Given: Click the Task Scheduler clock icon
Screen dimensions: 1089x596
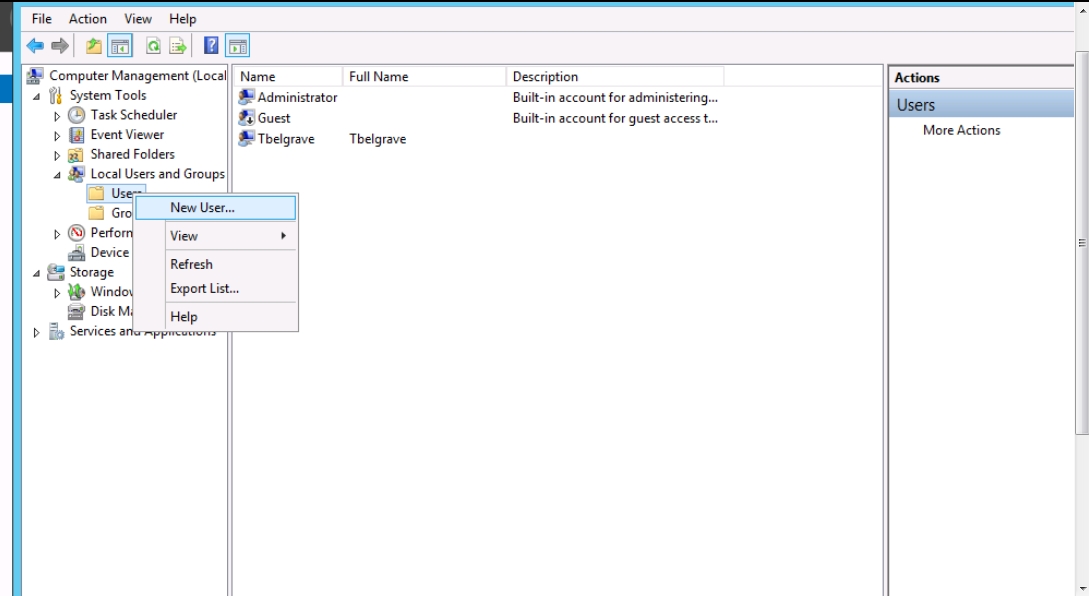Looking at the screenshot, I should click(x=76, y=115).
